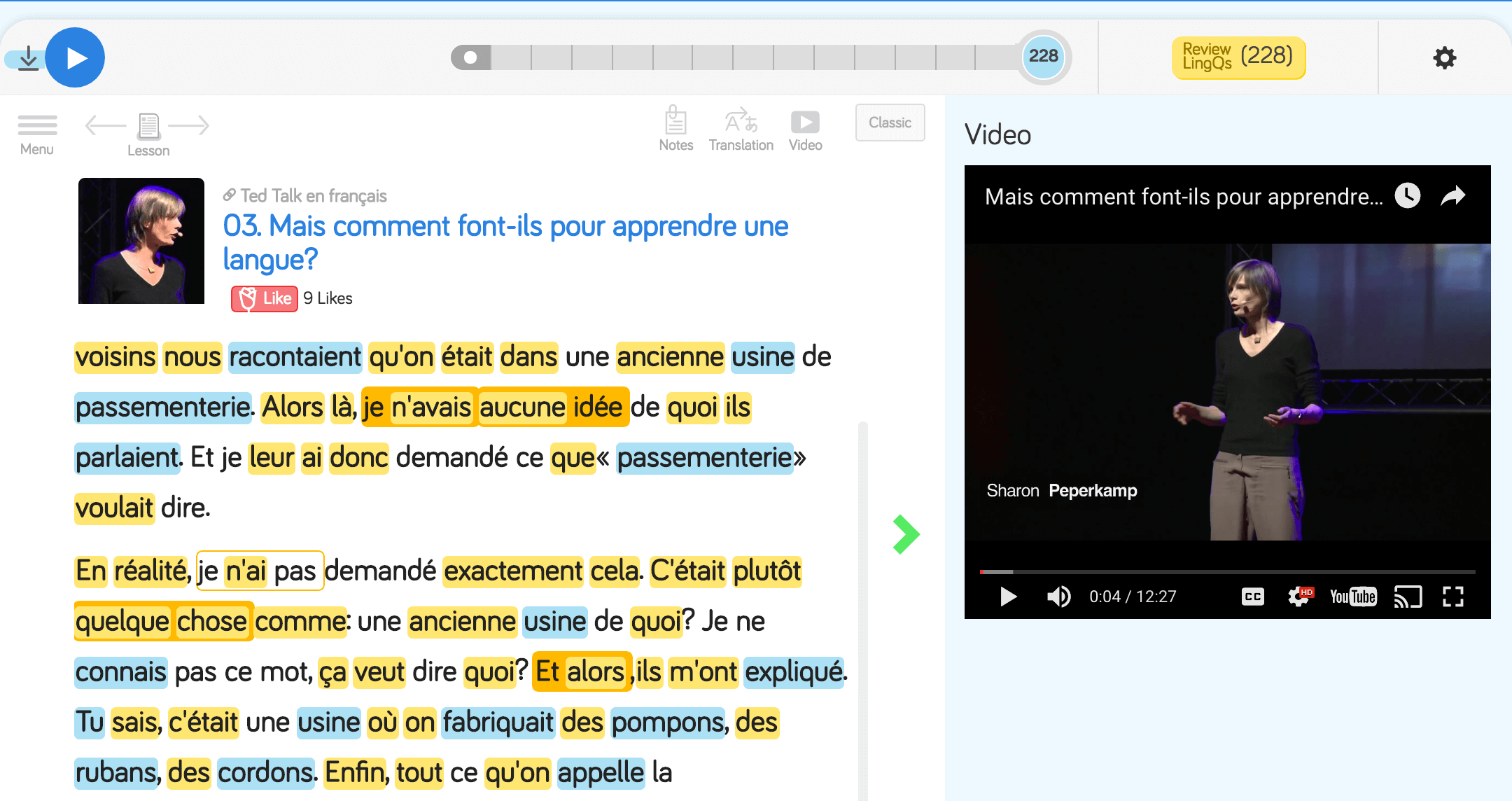The height and width of the screenshot is (801, 1512).
Task: Mute the YouTube video volume
Action: point(1058,597)
